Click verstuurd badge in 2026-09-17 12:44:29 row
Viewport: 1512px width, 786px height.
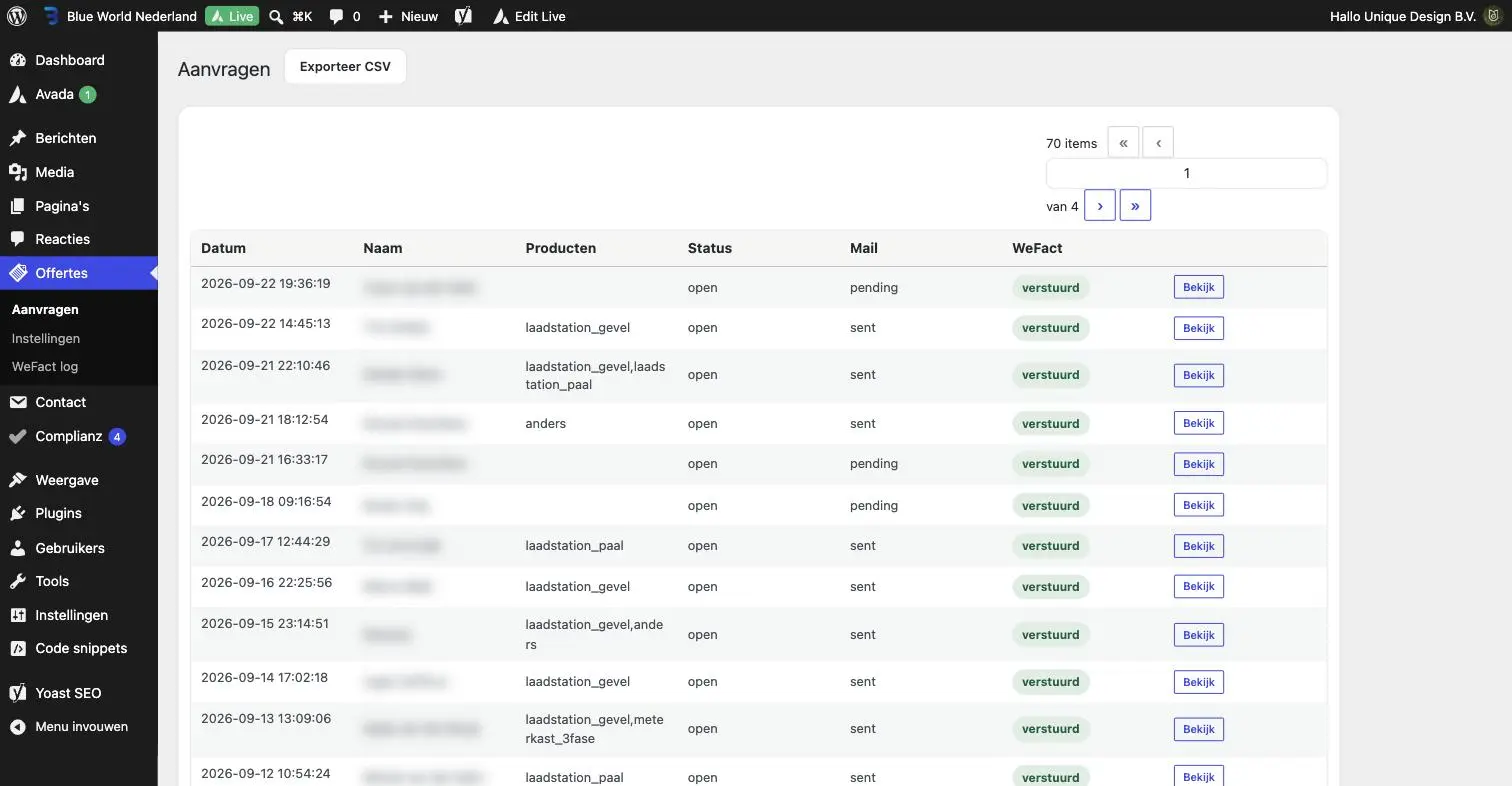click(1051, 546)
